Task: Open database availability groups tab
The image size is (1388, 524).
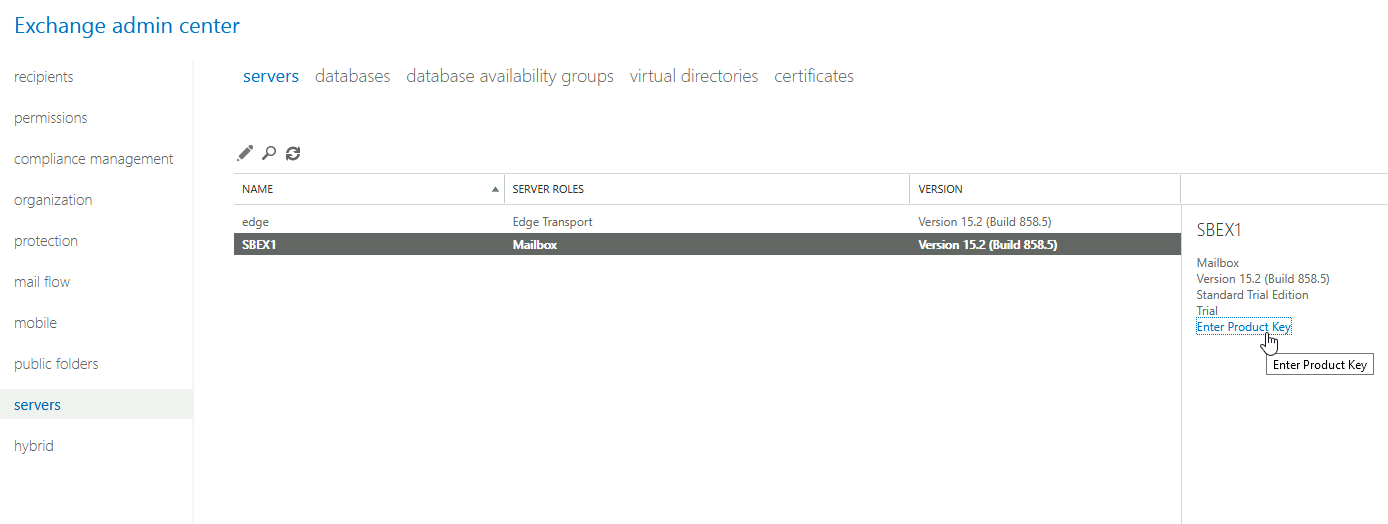Action: pos(510,76)
